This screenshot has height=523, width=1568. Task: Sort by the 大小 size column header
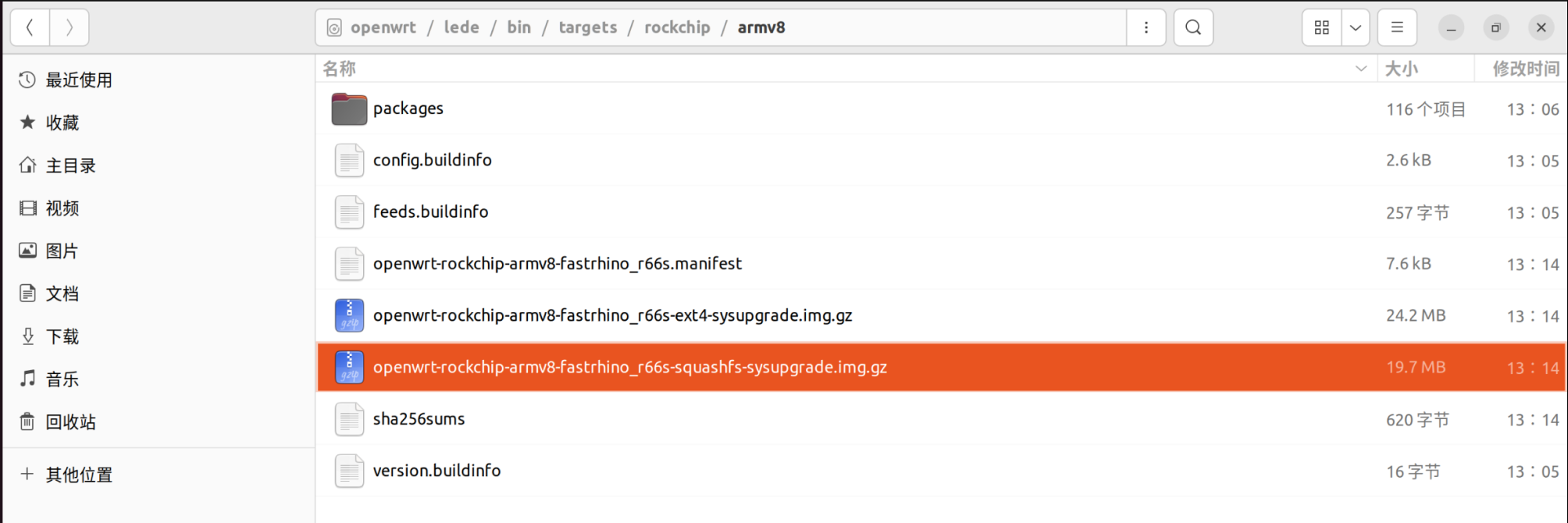point(1425,69)
